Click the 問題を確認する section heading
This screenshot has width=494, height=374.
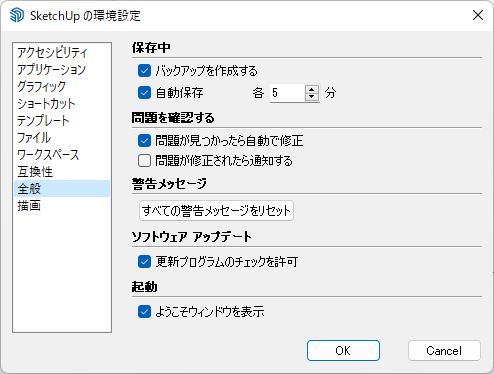pyautogui.click(x=173, y=118)
